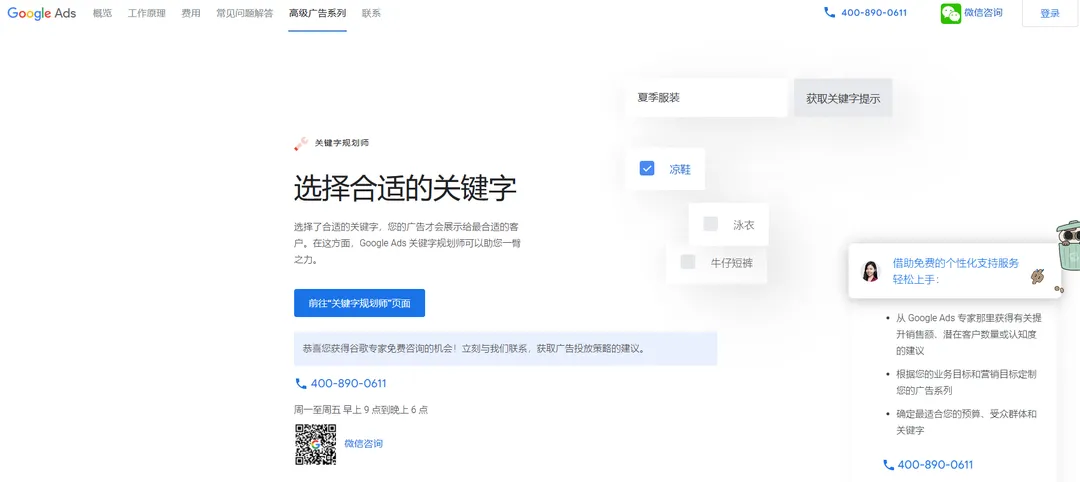Open the 联系 nav tab
This screenshot has height=482, width=1080.
[x=371, y=13]
